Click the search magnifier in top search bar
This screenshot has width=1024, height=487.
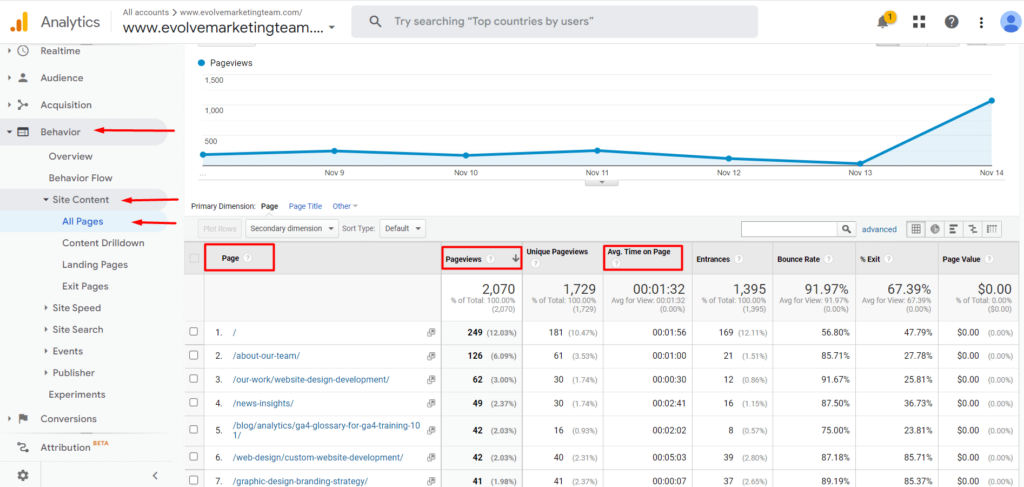coord(375,22)
